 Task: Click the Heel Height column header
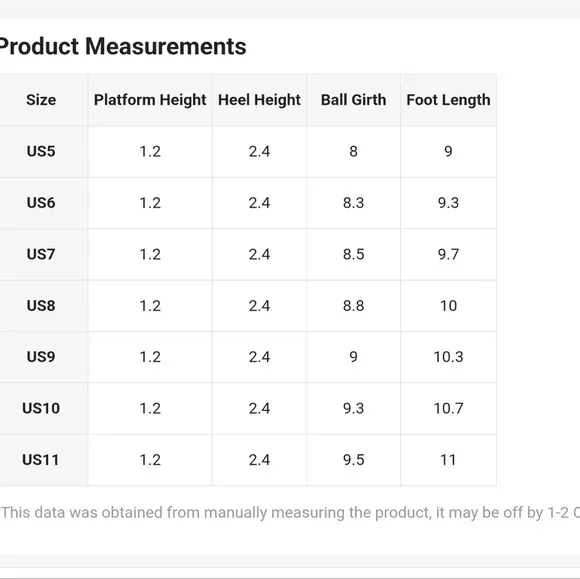tap(259, 100)
